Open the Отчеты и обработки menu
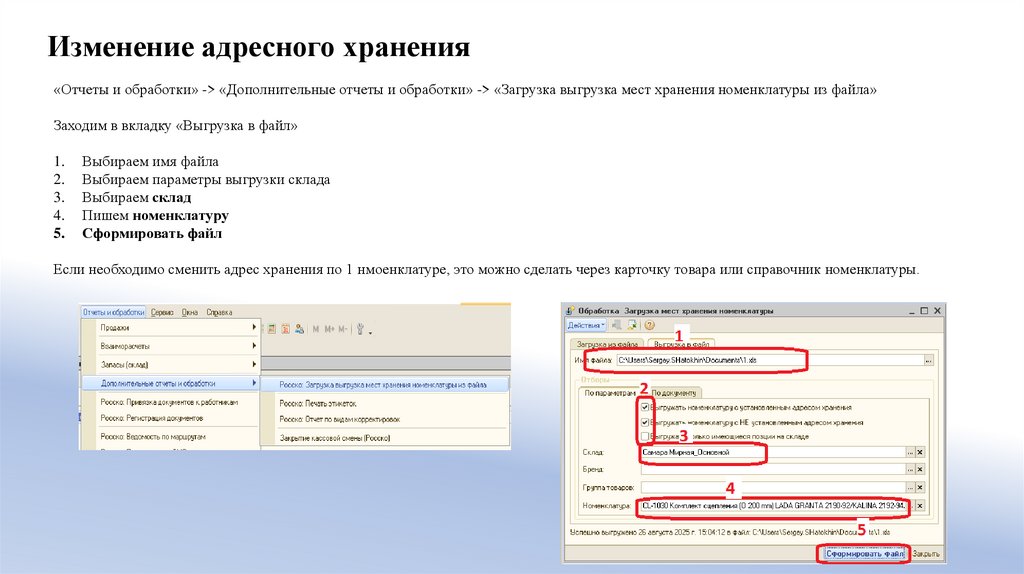 point(114,312)
